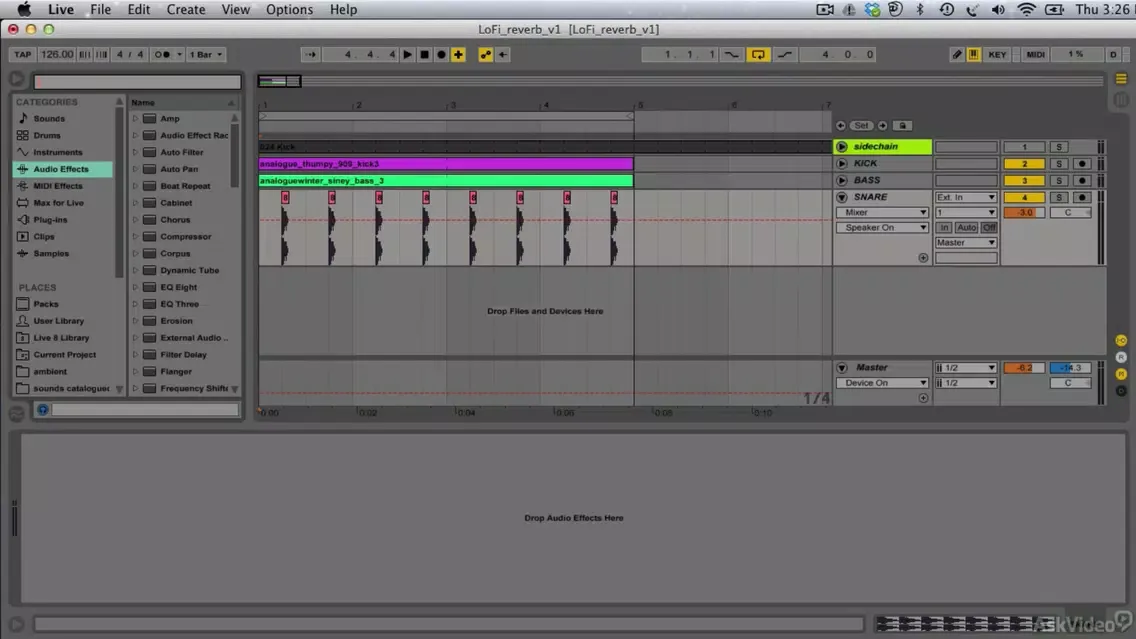Toggle SNARE track activator 4
1136x639 pixels.
coord(1024,197)
